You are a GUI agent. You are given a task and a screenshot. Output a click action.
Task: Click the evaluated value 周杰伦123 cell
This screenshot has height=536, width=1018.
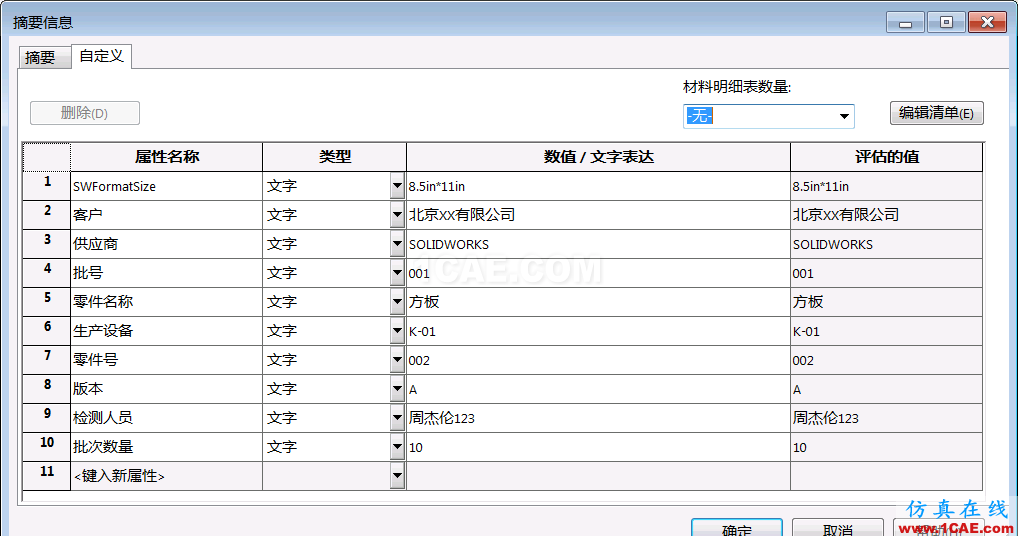[886, 418]
